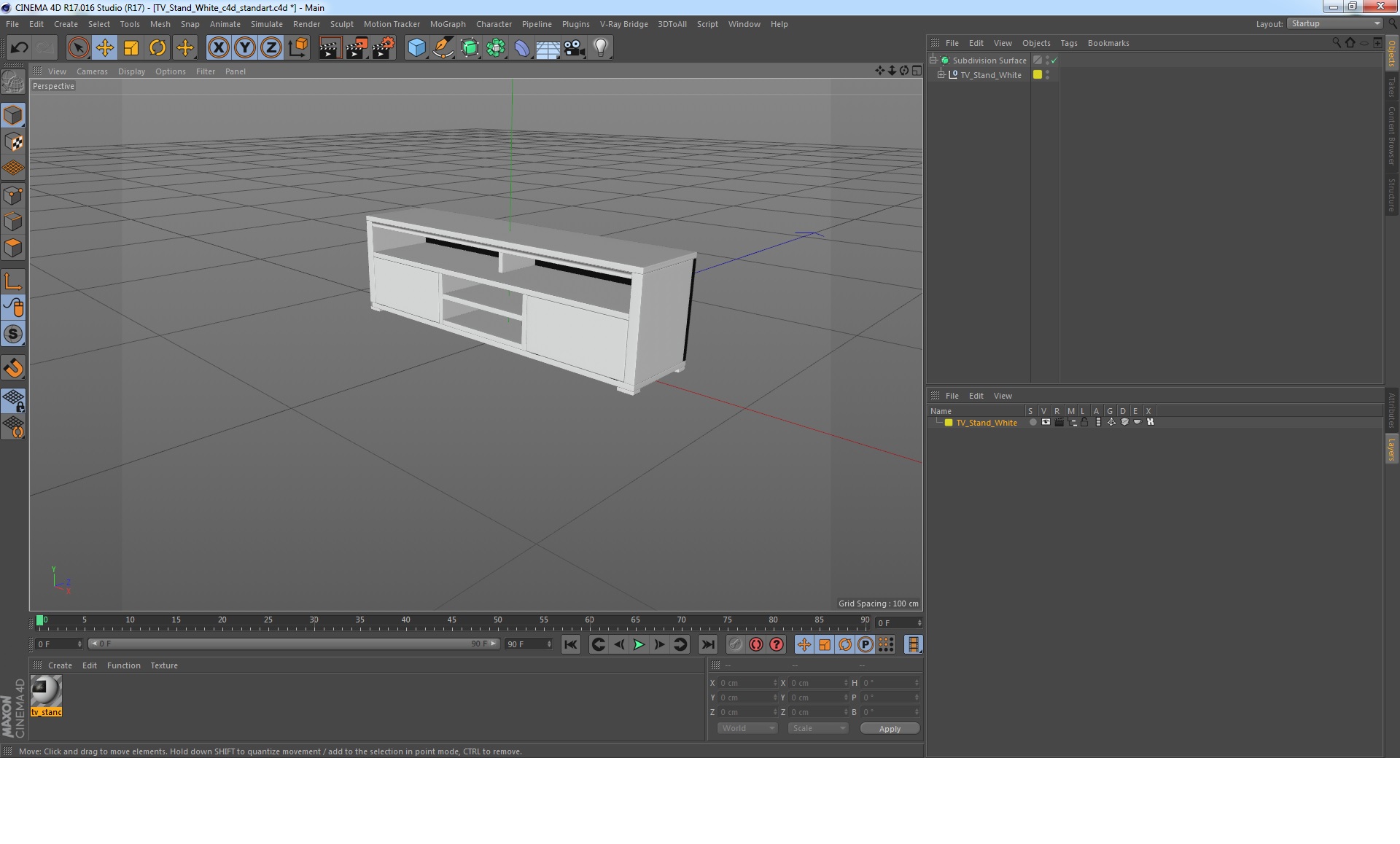This screenshot has height=844, width=1400.
Task: Add Floor environment icon
Action: 548,48
